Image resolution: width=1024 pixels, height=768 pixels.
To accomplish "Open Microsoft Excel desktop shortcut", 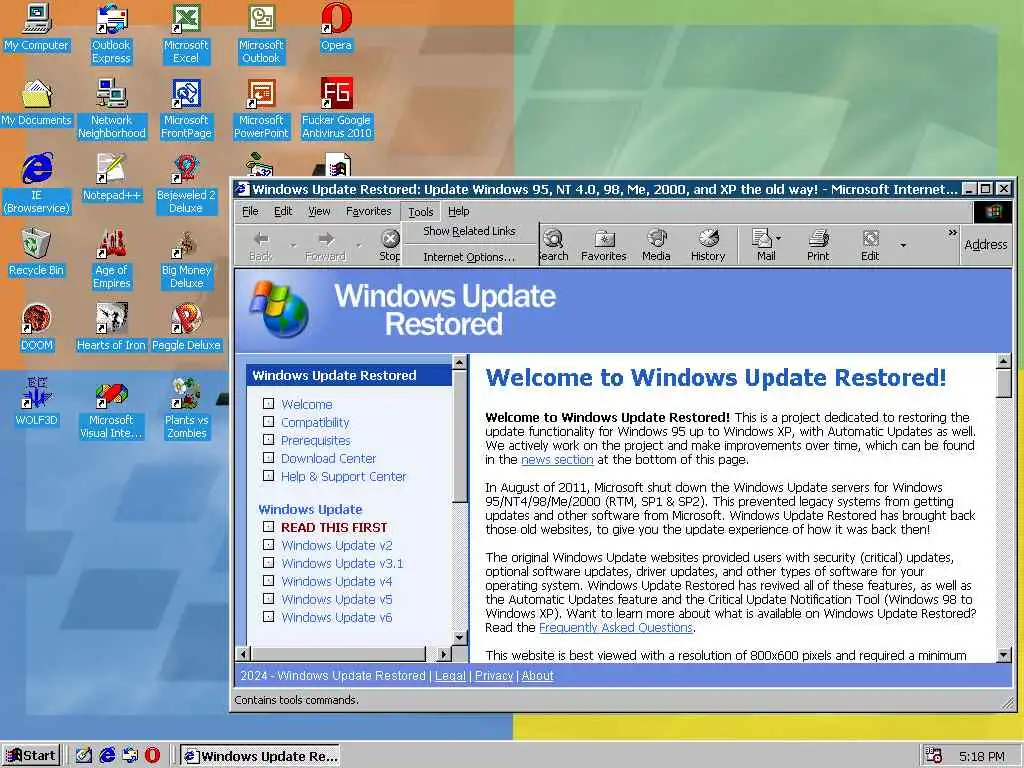I will click(x=186, y=33).
